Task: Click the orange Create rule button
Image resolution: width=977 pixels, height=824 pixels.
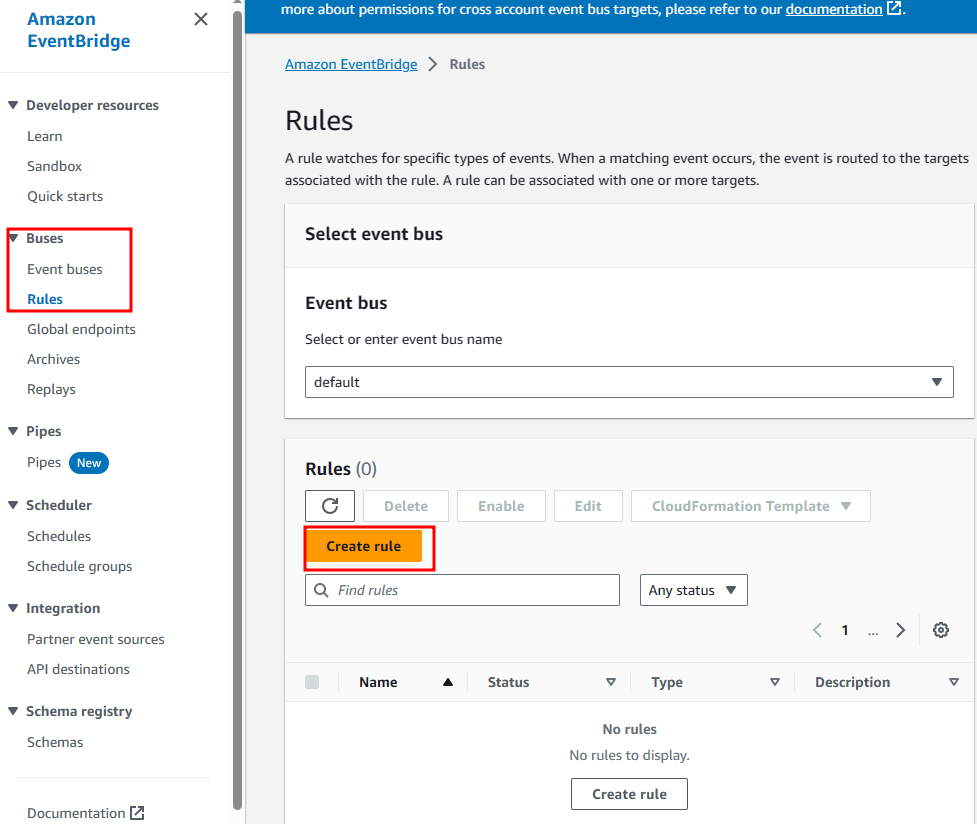Action: point(364,546)
